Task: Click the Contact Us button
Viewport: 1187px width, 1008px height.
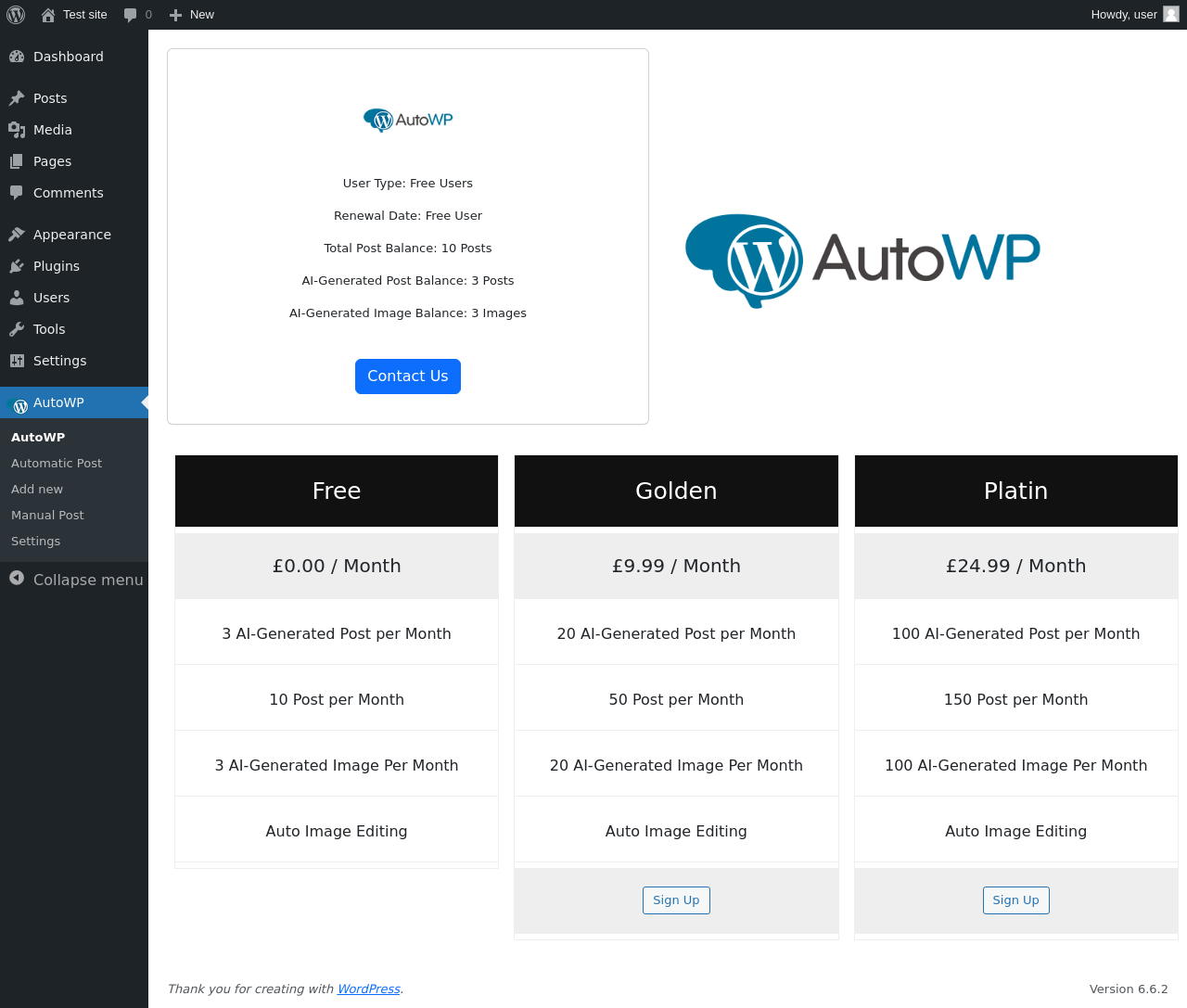Action: [x=408, y=376]
